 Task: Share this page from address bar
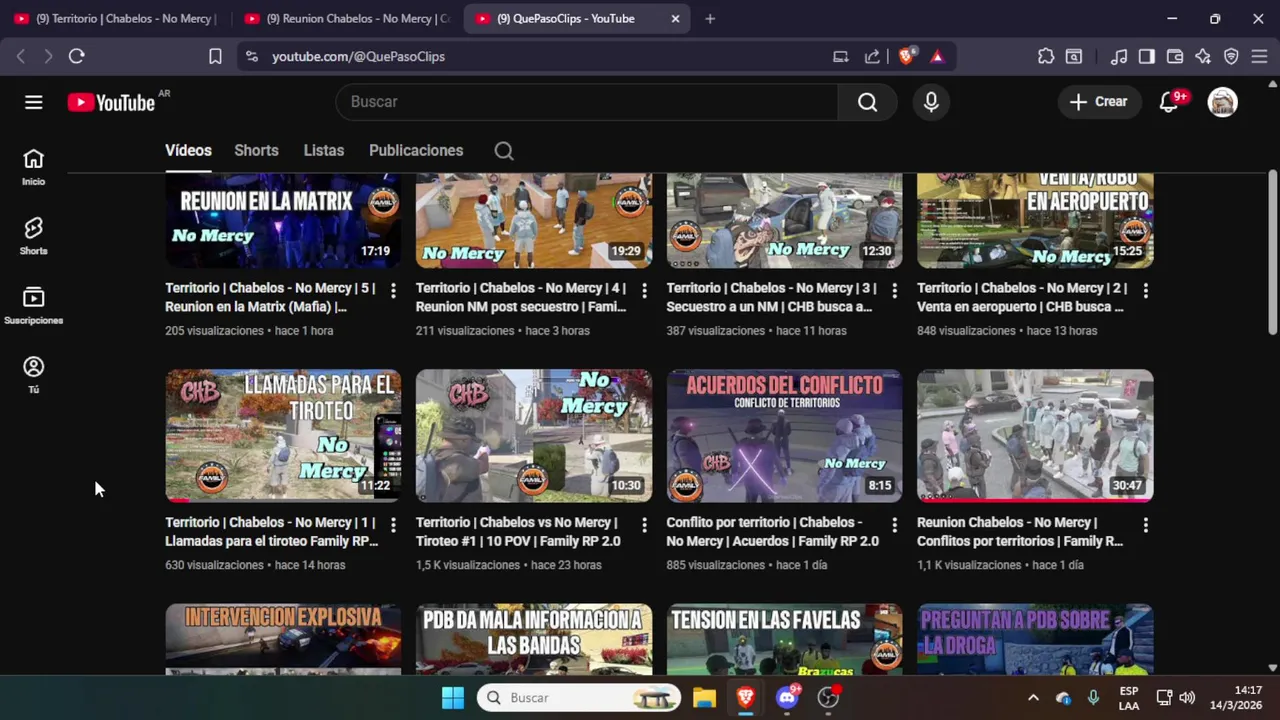point(872,57)
